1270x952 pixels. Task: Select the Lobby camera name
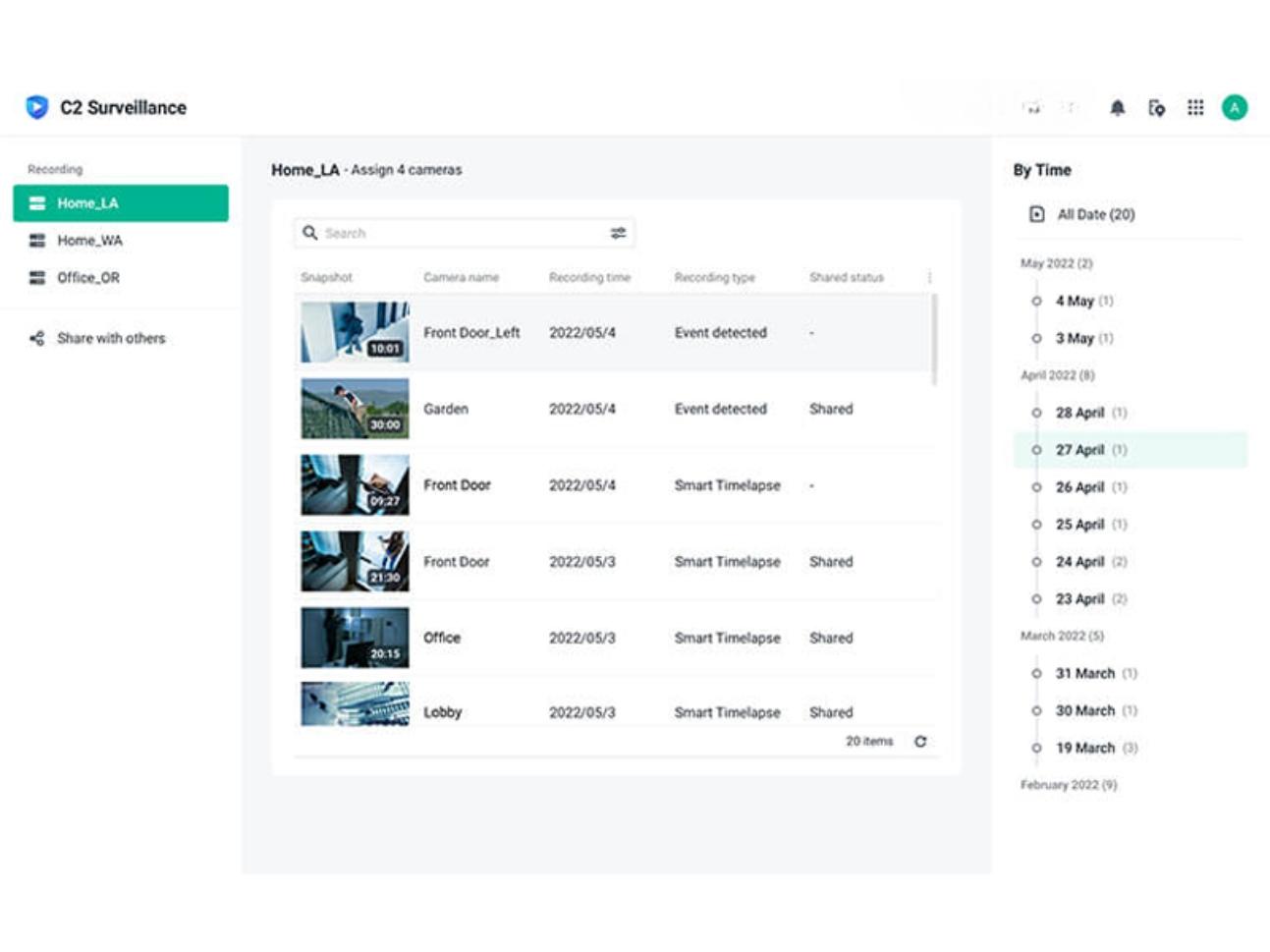[x=442, y=712]
